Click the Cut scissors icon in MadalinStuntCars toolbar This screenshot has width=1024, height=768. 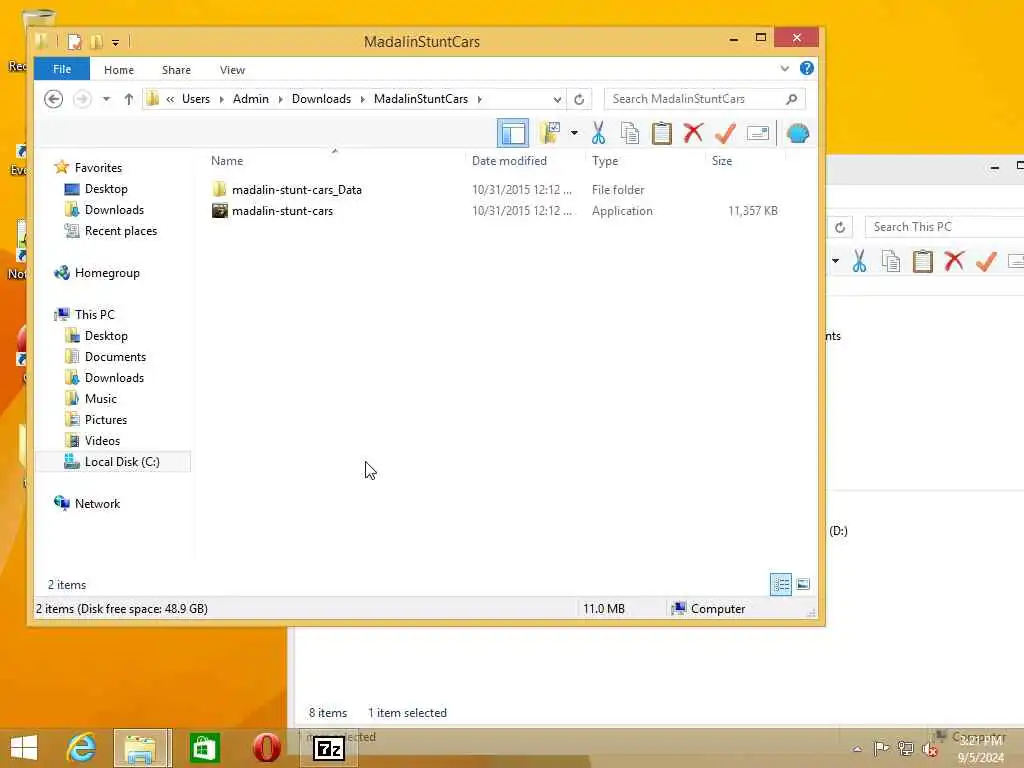pos(598,133)
